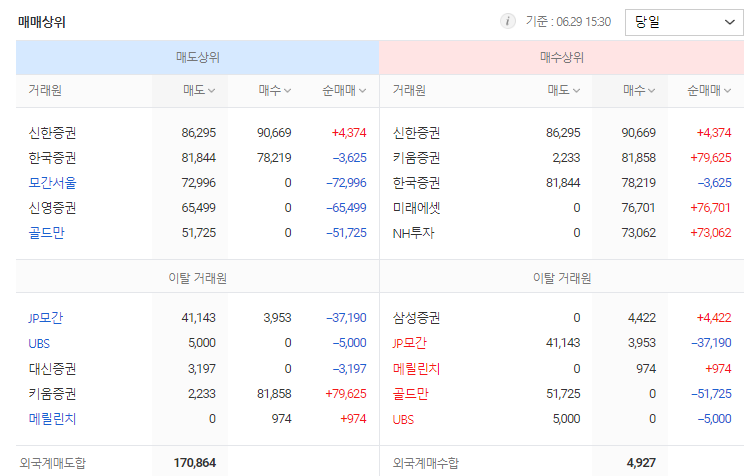Select the 매도상위 header tab
The height and width of the screenshot is (476, 754).
pos(198,58)
